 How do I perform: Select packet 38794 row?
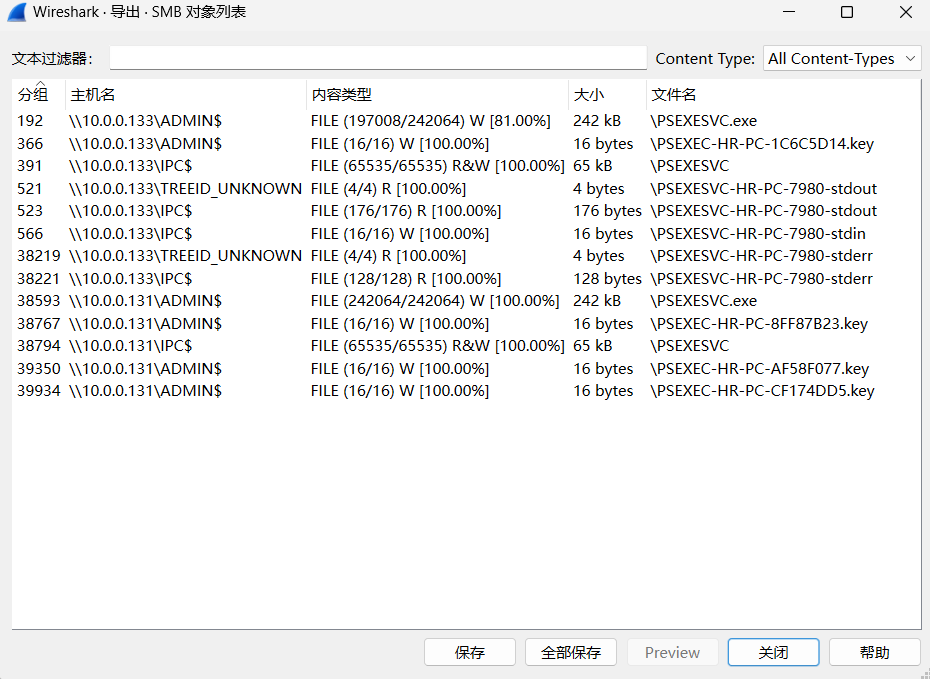(466, 346)
